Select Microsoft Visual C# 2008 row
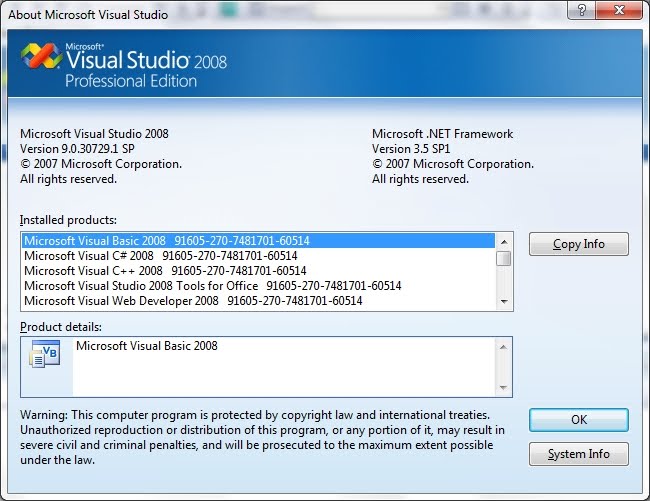 tap(259, 256)
